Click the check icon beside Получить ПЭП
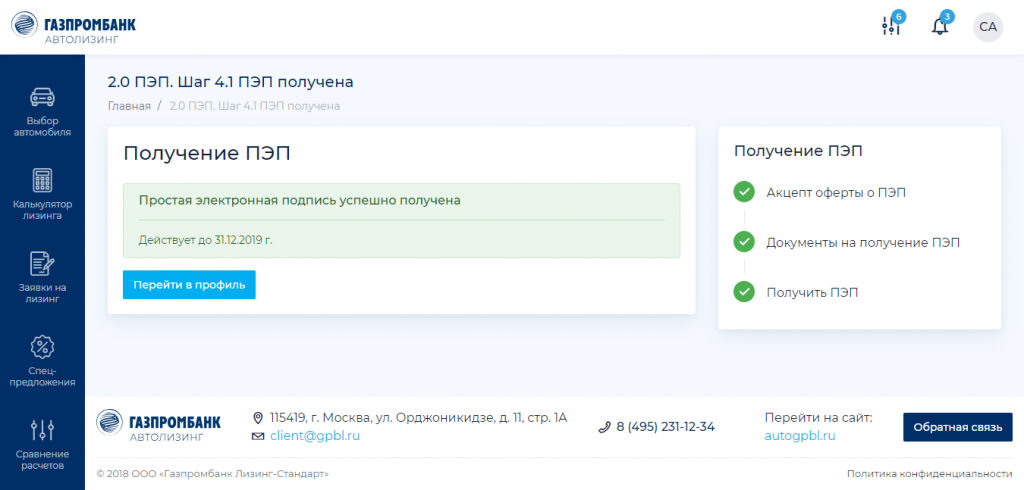This screenshot has width=1024, height=490. [744, 292]
